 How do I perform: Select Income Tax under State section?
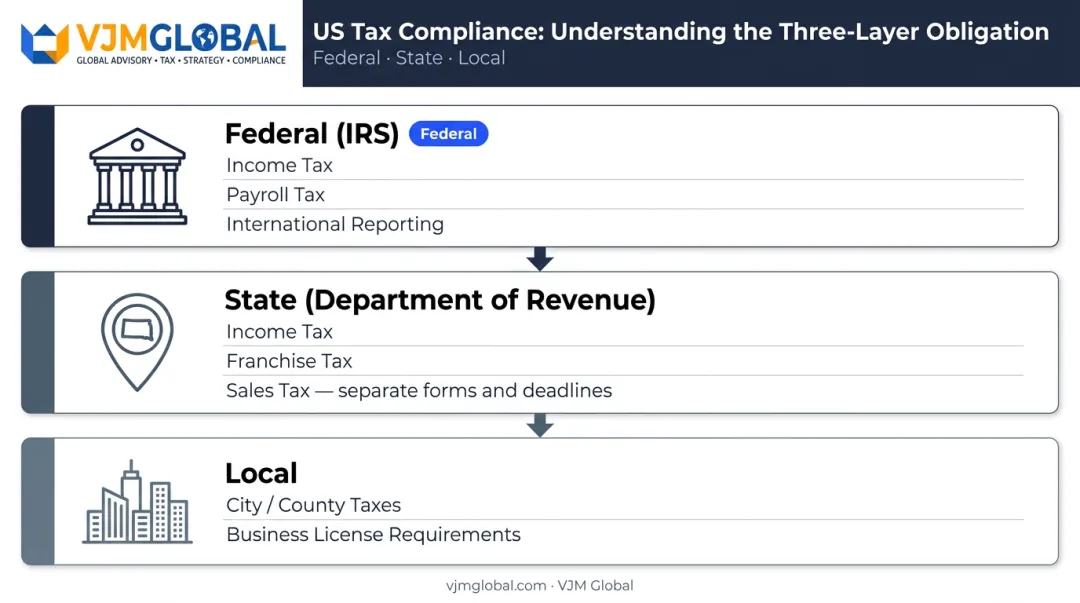[279, 331]
